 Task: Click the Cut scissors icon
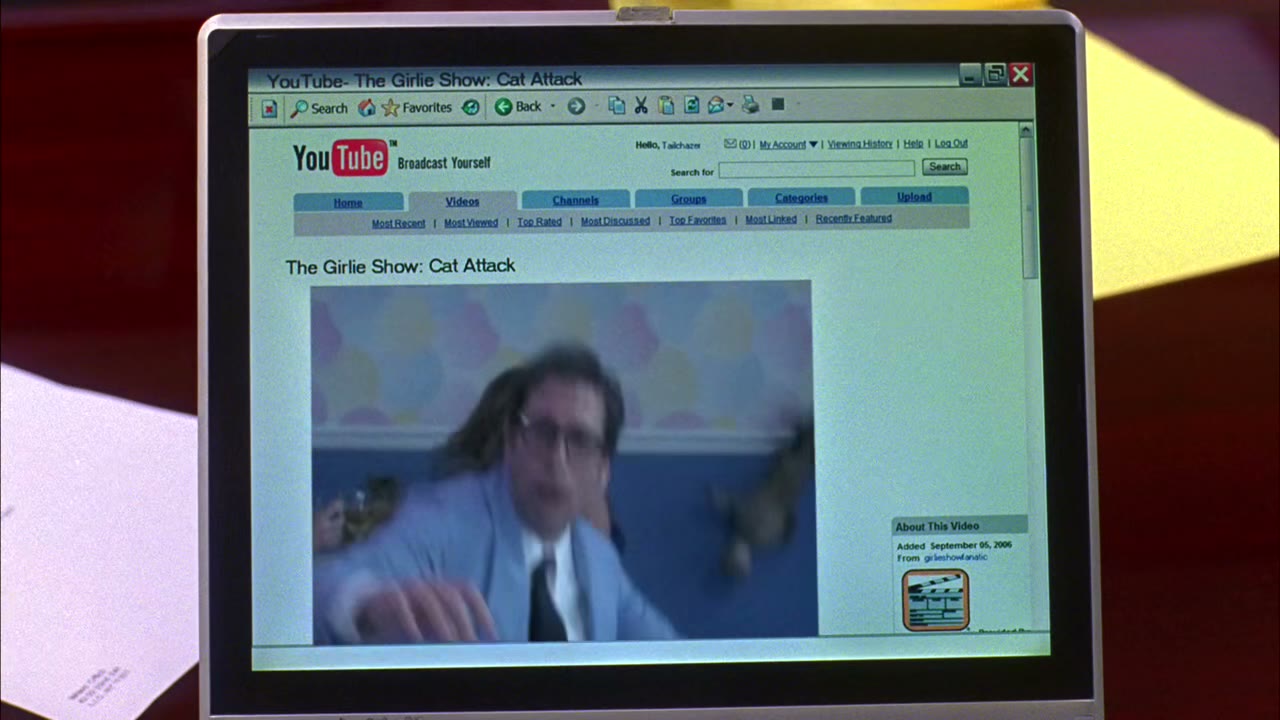click(x=641, y=105)
